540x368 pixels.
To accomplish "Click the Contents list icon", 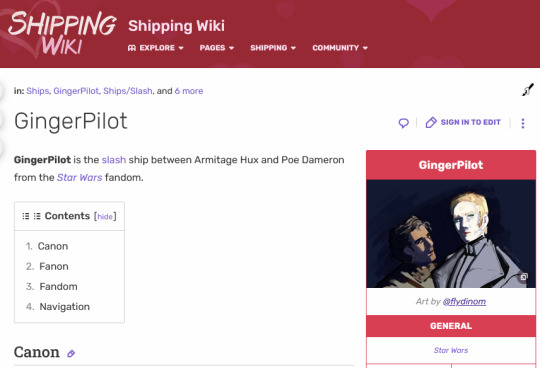I will 31,216.
